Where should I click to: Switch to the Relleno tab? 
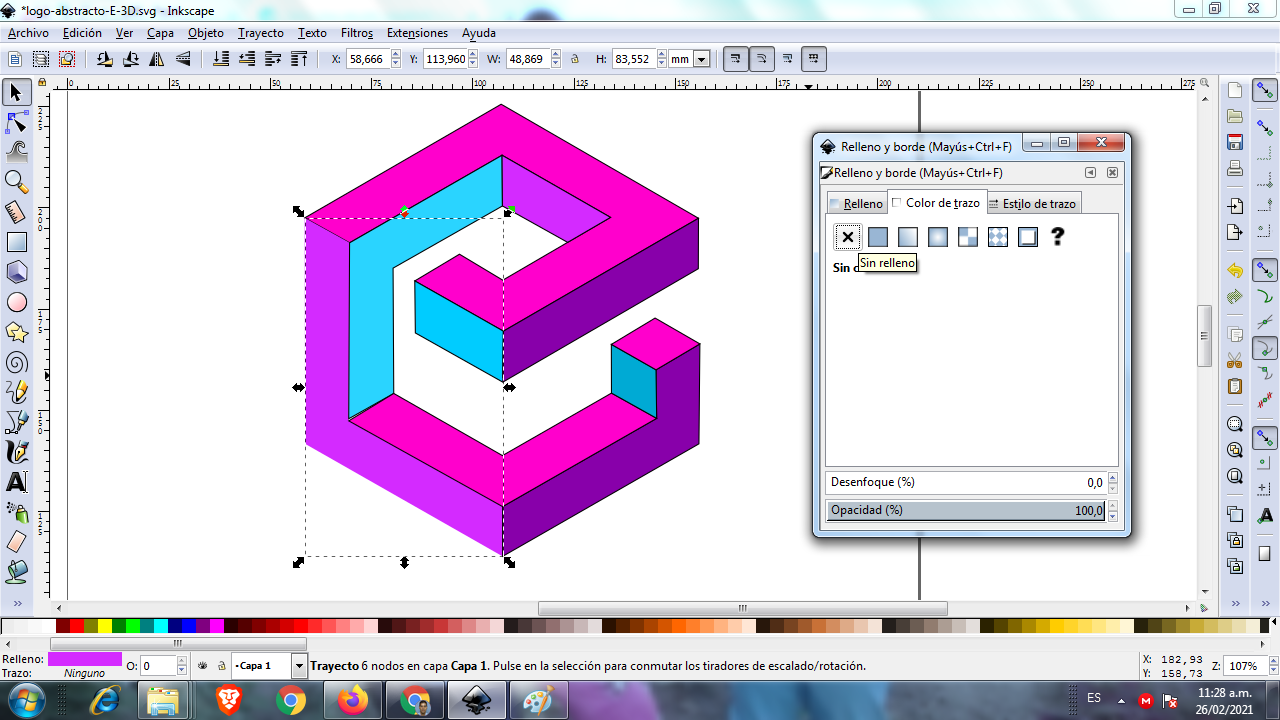click(856, 203)
